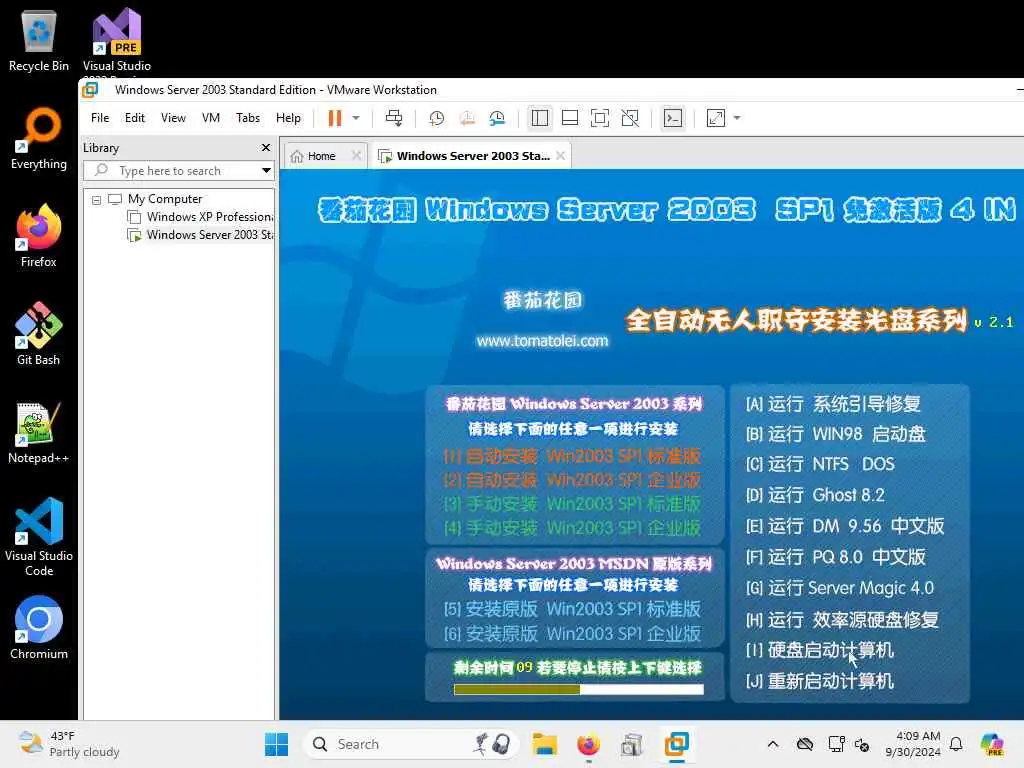Close the Windows Server 2003 tab
This screenshot has width=1024, height=768.
pos(560,155)
